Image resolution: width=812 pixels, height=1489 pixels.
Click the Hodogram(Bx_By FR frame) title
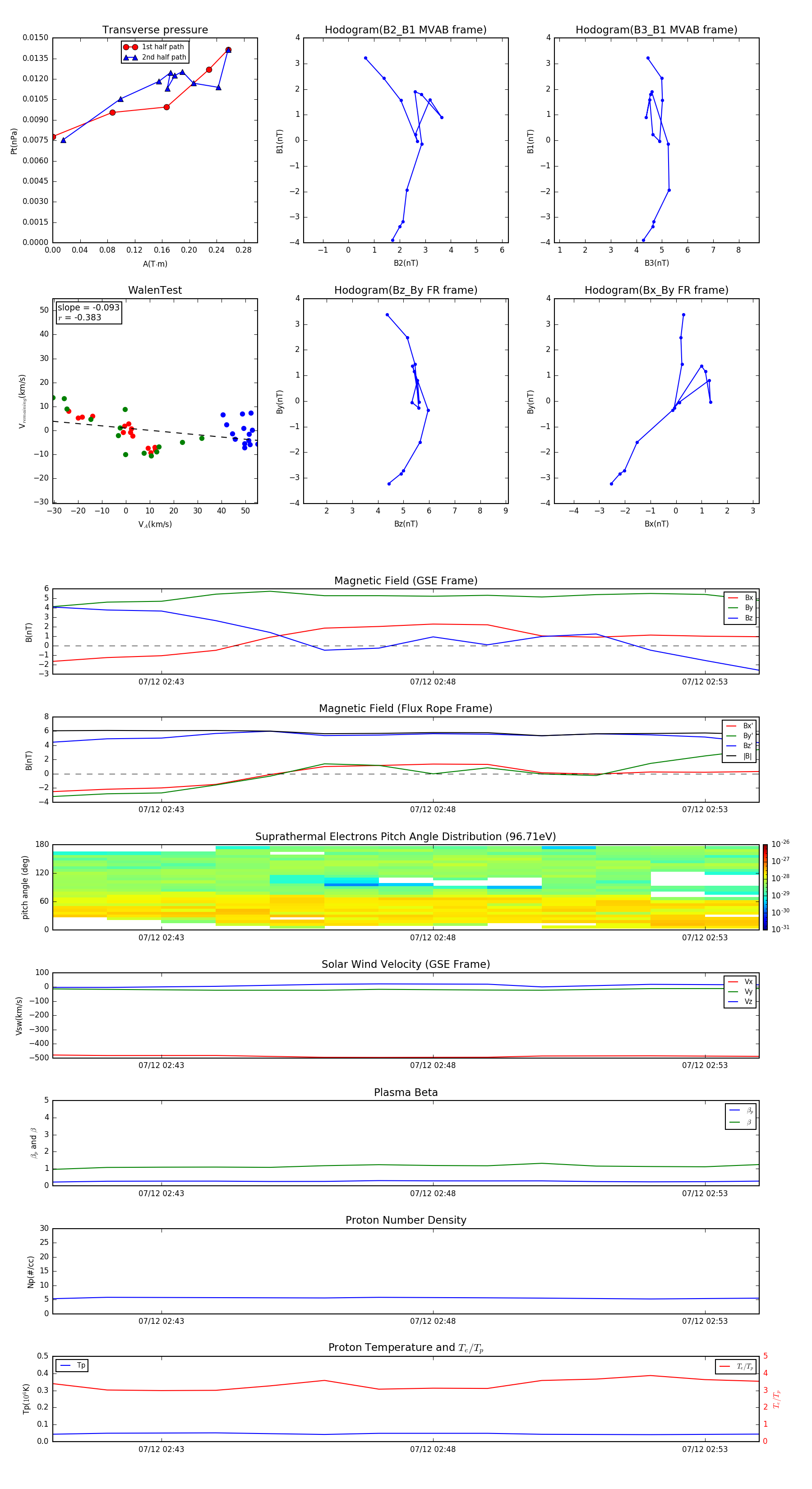point(656,290)
